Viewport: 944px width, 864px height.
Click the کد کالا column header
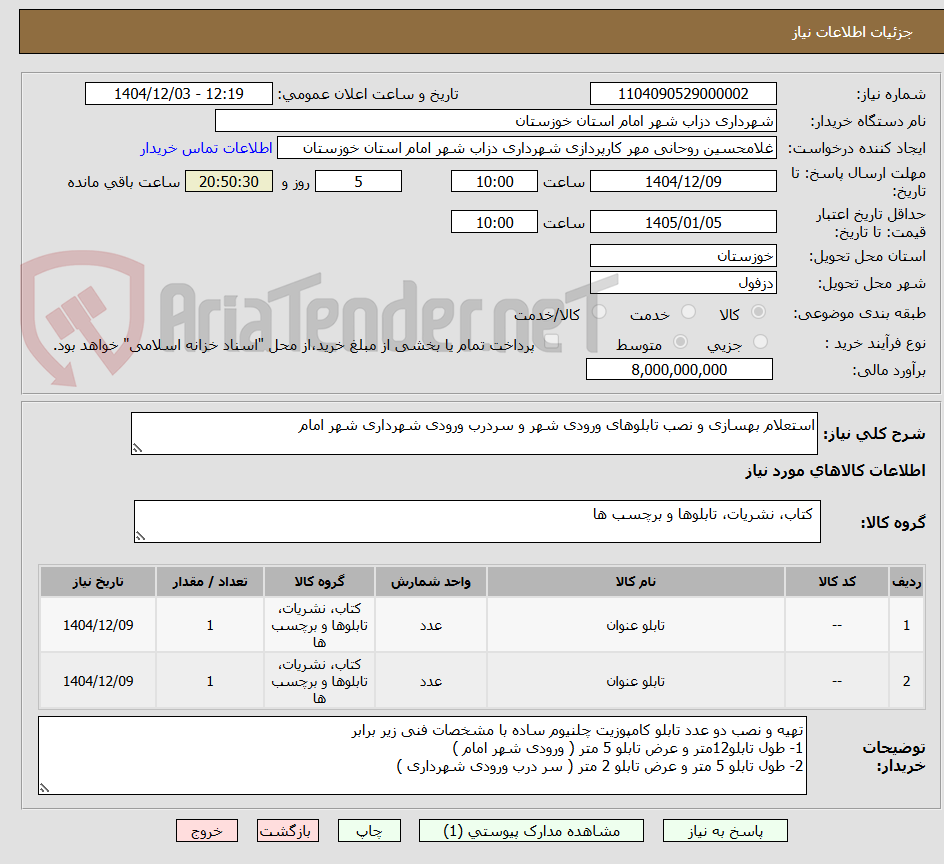tap(837, 582)
